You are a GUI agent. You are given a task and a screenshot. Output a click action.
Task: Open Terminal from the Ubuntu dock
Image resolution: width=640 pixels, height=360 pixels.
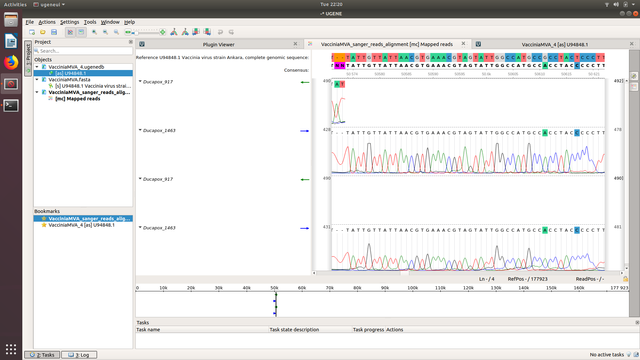click(x=11, y=106)
